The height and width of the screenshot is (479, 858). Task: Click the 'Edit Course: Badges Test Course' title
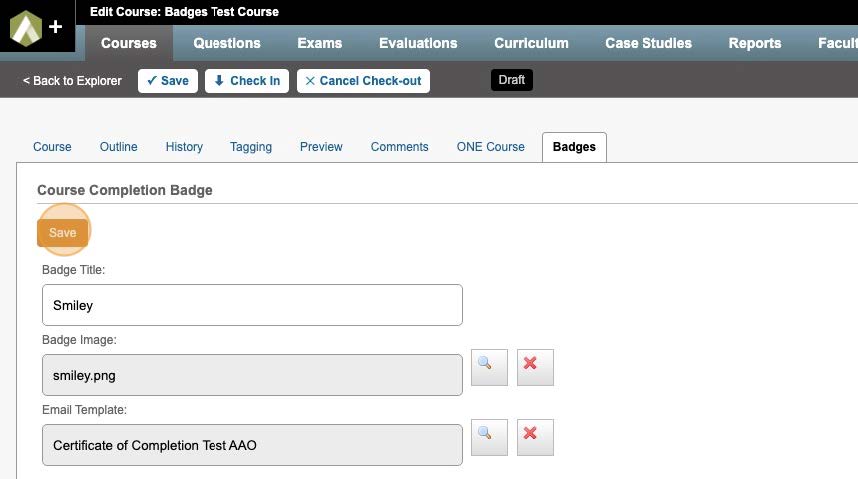[x=184, y=11]
